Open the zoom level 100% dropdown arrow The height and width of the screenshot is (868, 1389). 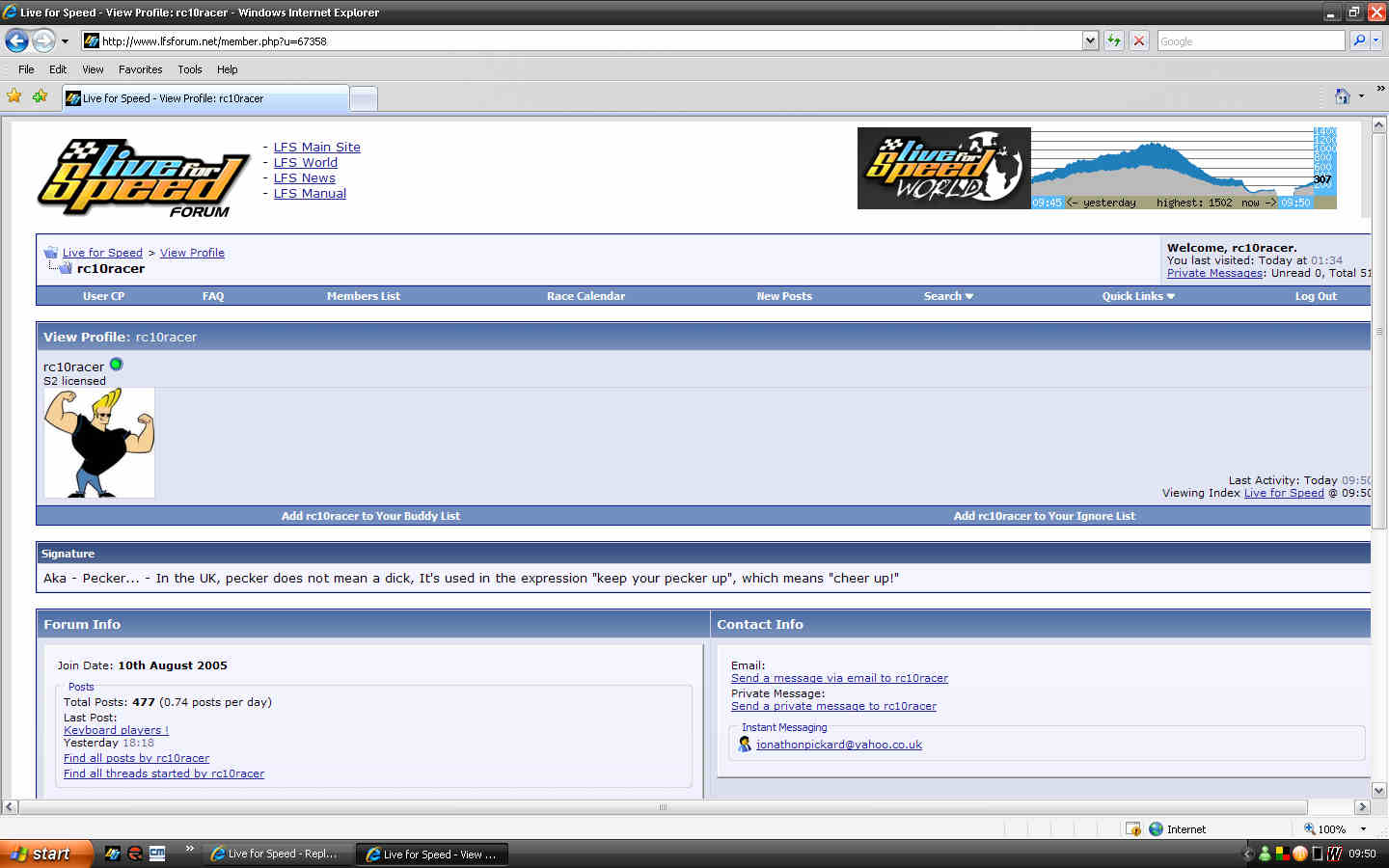(1363, 829)
